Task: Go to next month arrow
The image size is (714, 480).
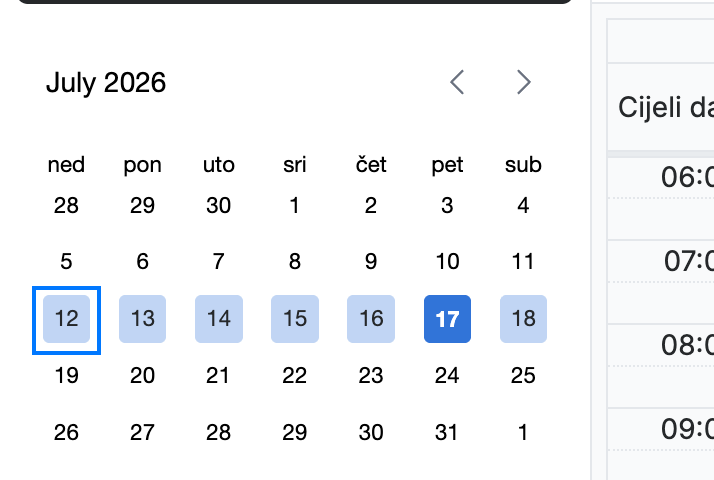Action: (524, 82)
